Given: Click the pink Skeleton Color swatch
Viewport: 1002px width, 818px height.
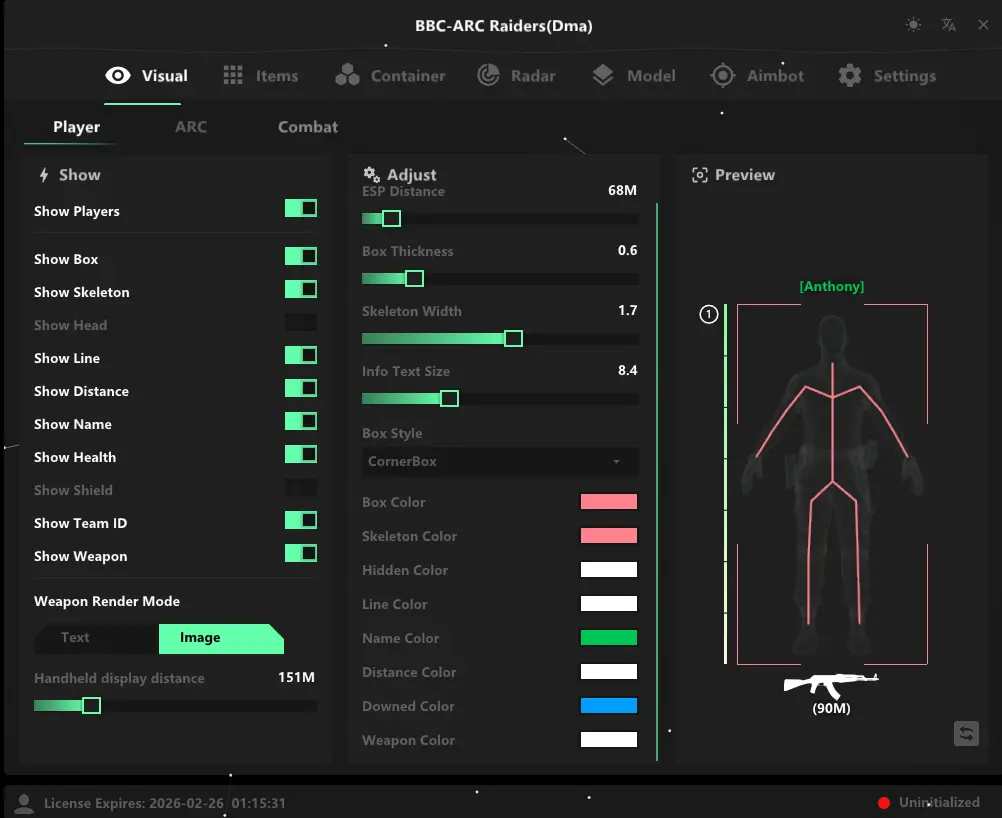Looking at the screenshot, I should coord(609,536).
